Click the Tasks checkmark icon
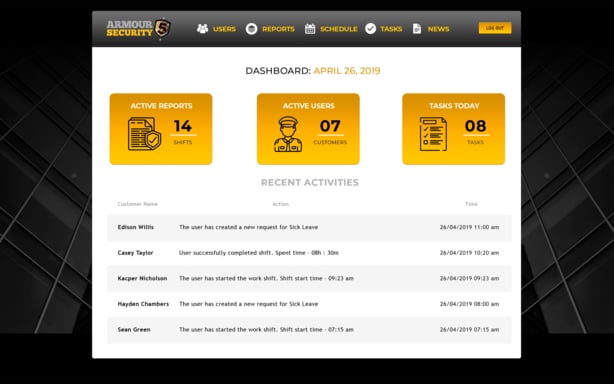The image size is (614, 384). tap(370, 29)
